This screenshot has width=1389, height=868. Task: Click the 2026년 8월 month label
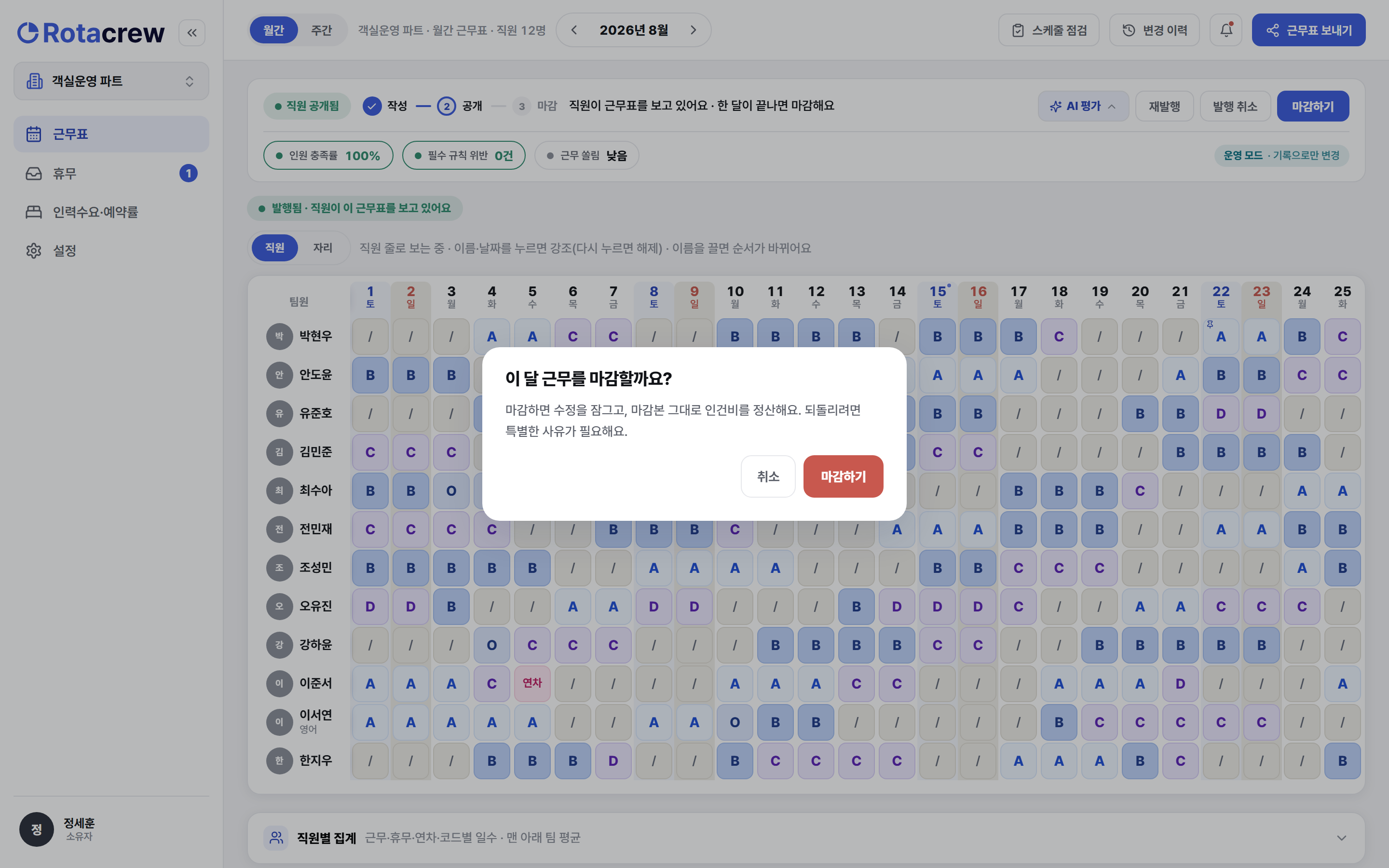click(634, 30)
